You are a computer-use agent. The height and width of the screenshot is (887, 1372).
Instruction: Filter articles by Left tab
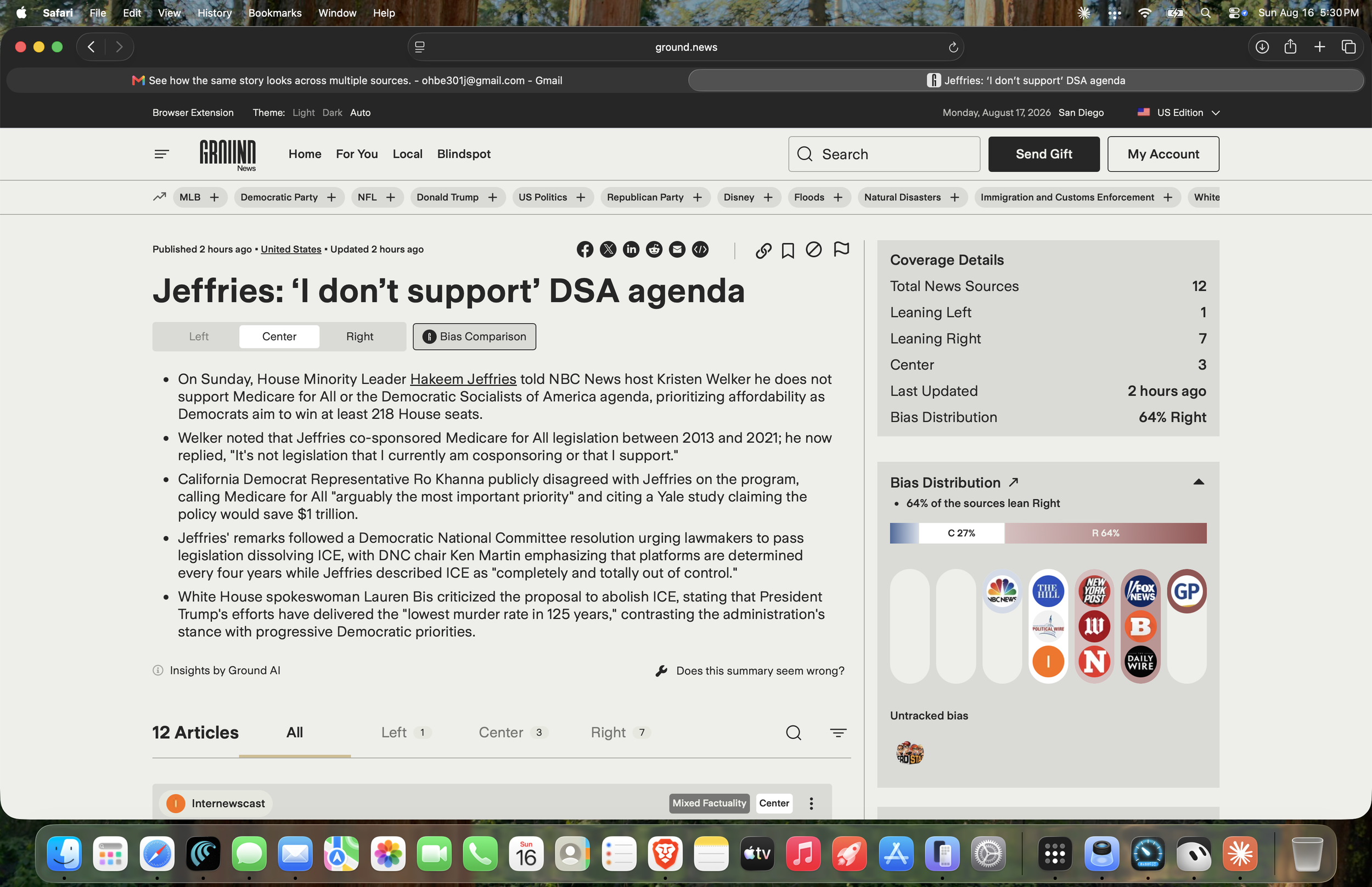coord(406,733)
